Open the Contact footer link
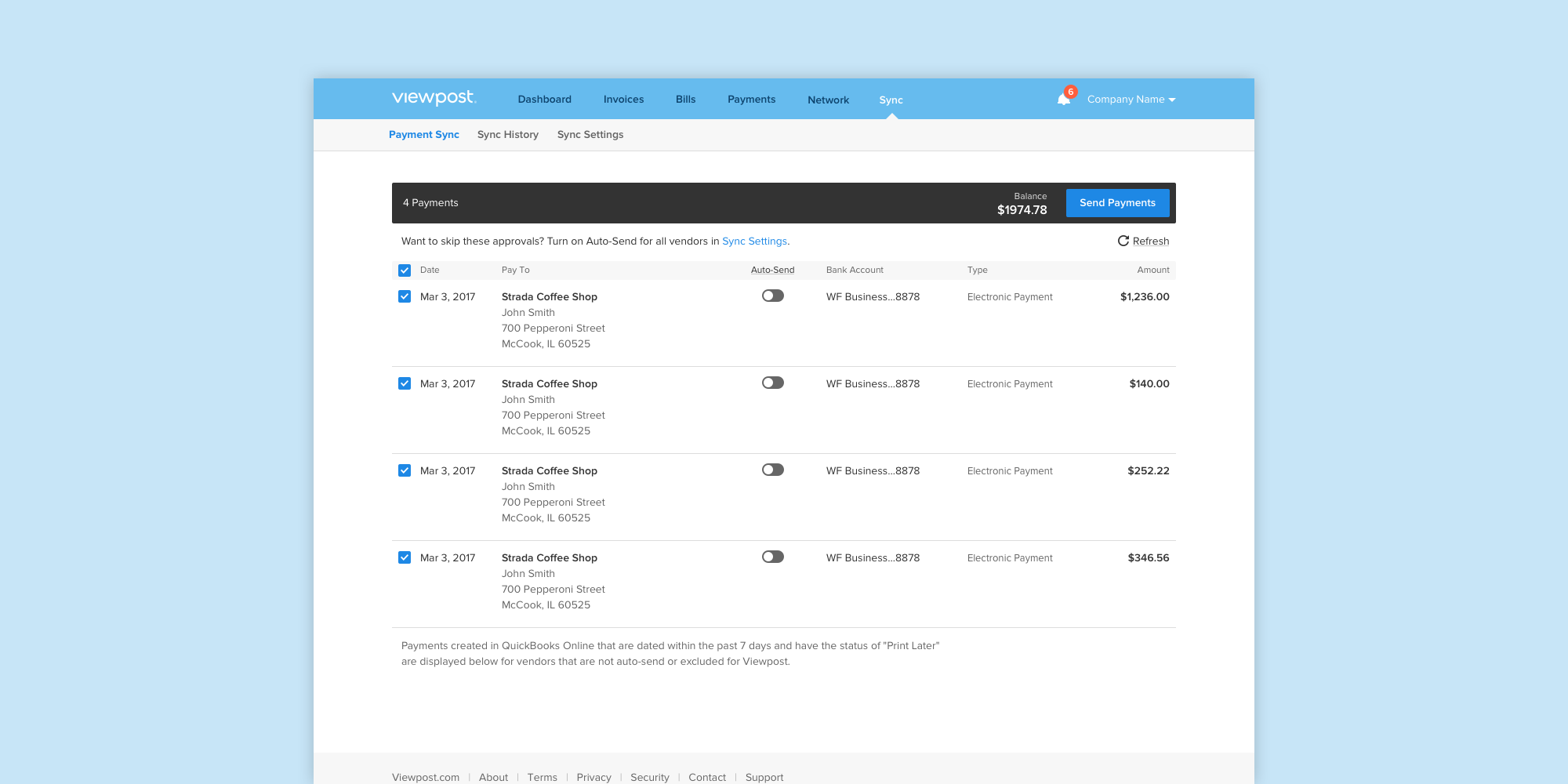 (x=707, y=778)
